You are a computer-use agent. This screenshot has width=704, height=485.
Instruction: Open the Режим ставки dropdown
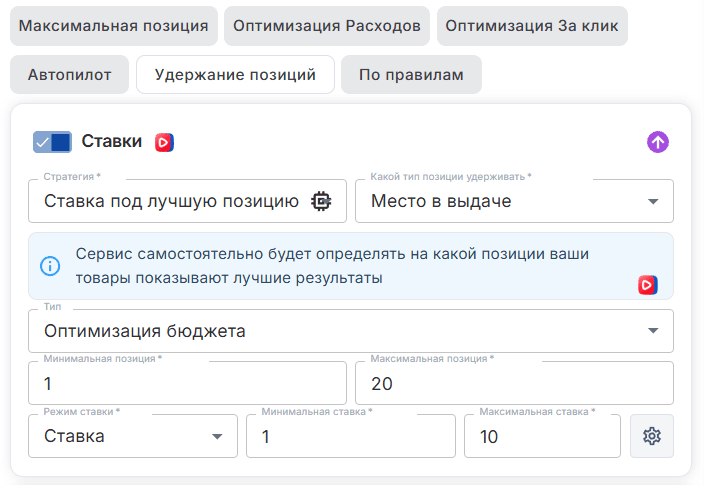(x=133, y=436)
